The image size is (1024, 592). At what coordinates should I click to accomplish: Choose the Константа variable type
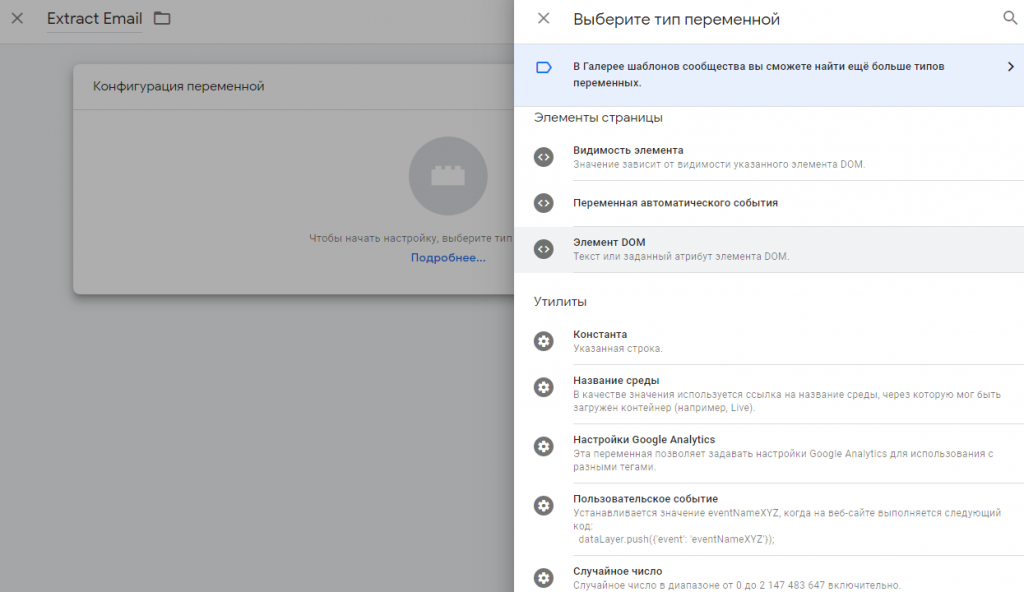coord(600,334)
